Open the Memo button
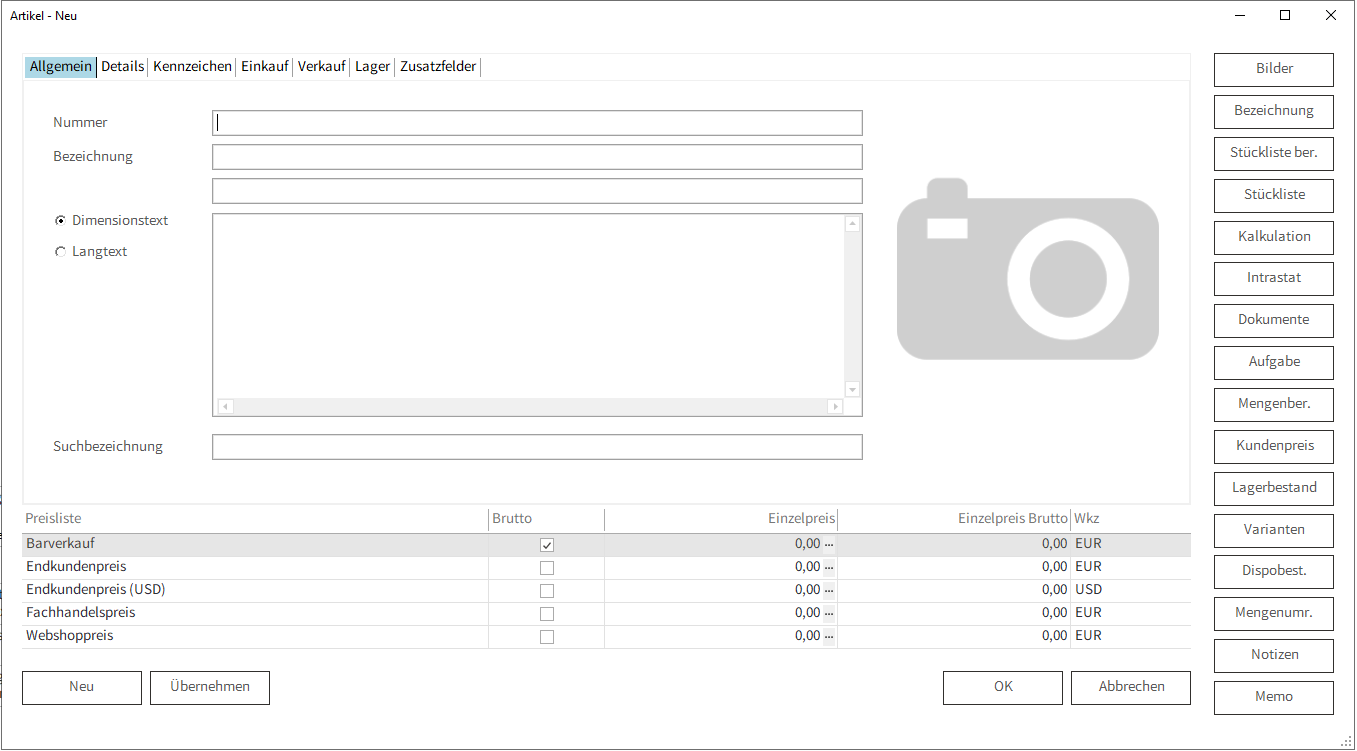The height and width of the screenshot is (751, 1357). click(1274, 697)
